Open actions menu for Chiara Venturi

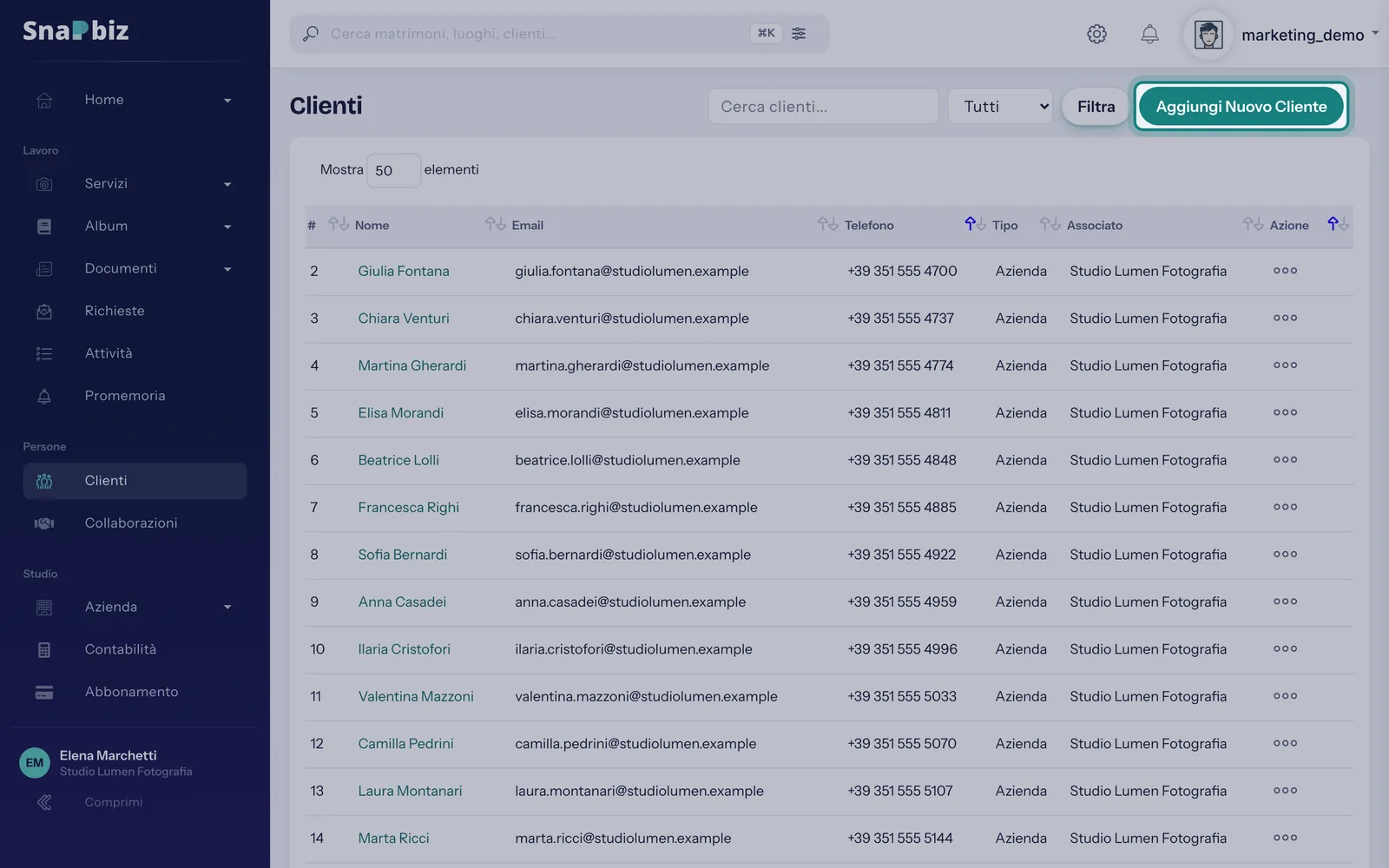[x=1285, y=318]
